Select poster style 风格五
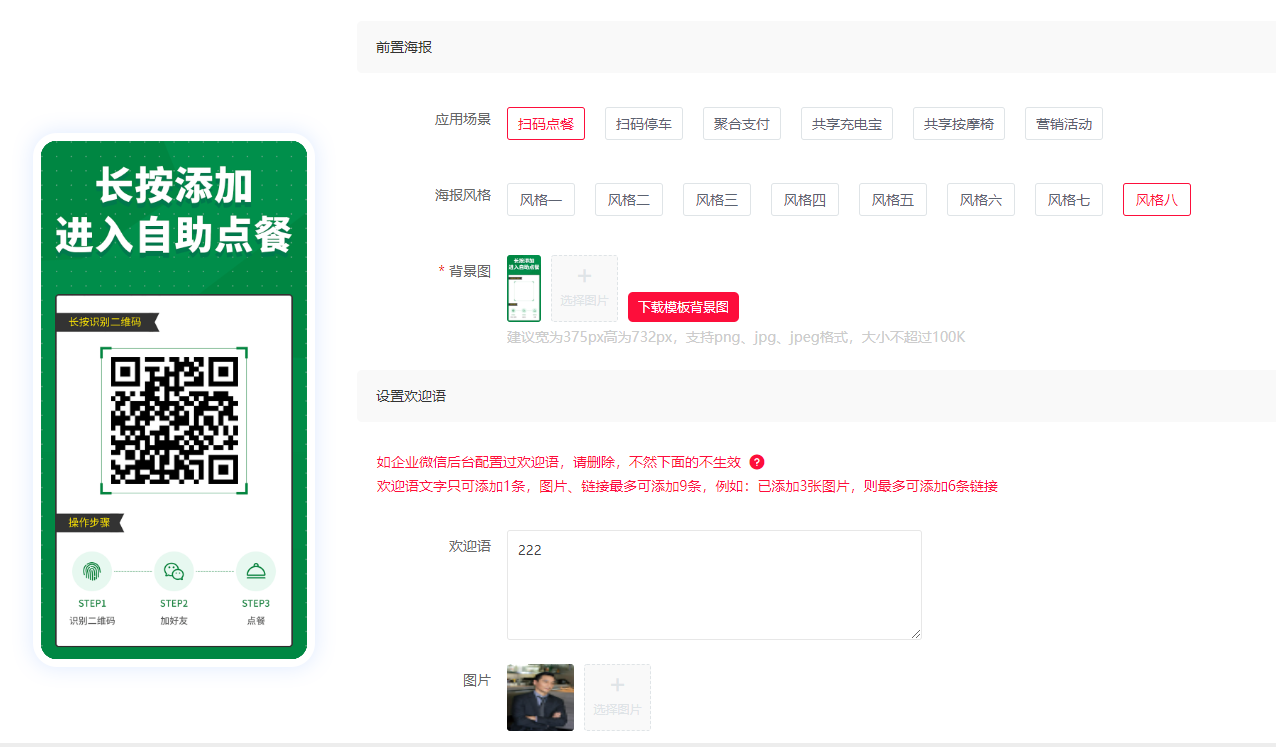This screenshot has height=747, width=1276. [x=893, y=200]
